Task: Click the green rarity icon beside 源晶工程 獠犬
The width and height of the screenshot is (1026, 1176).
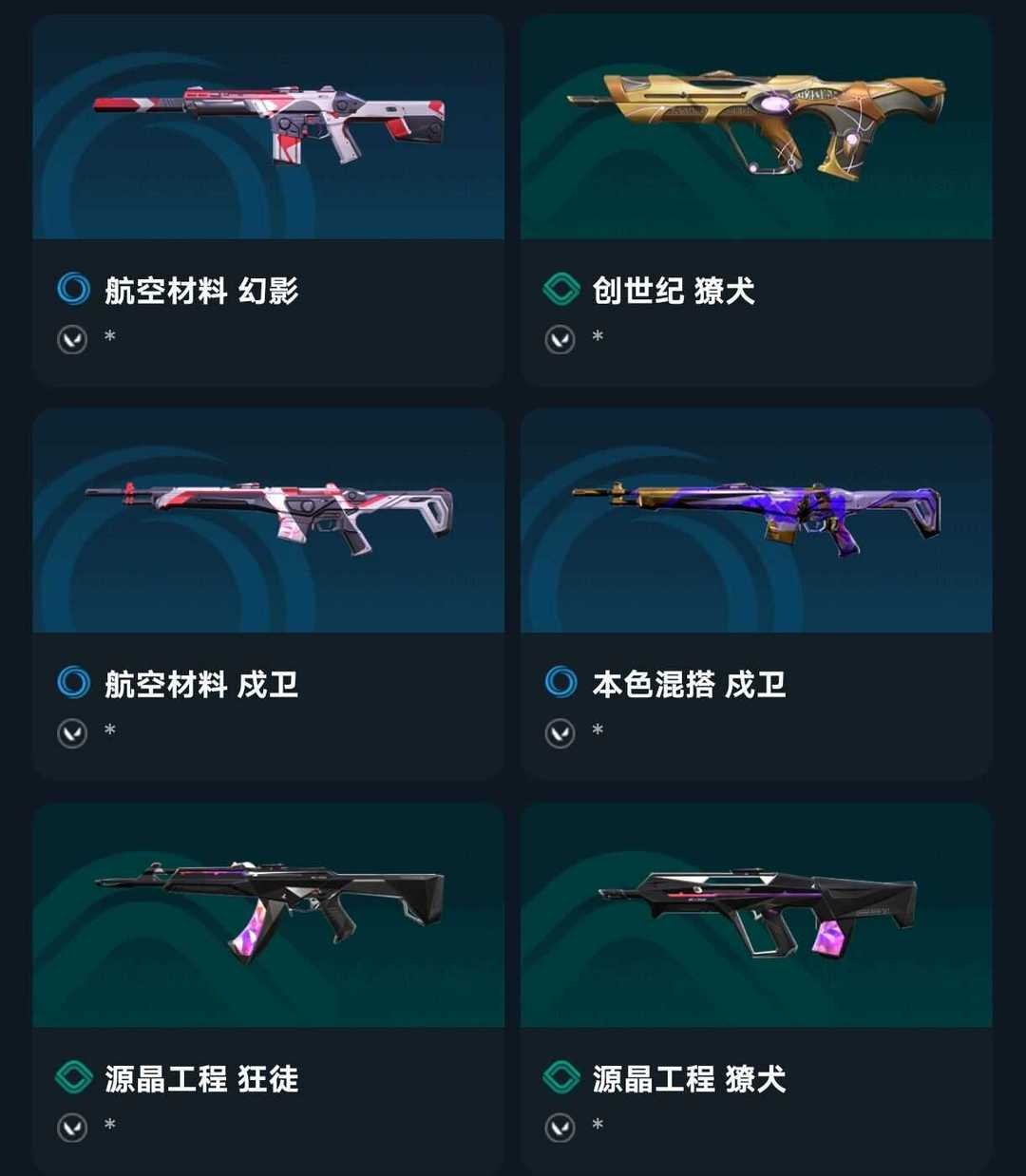Action: point(560,1077)
